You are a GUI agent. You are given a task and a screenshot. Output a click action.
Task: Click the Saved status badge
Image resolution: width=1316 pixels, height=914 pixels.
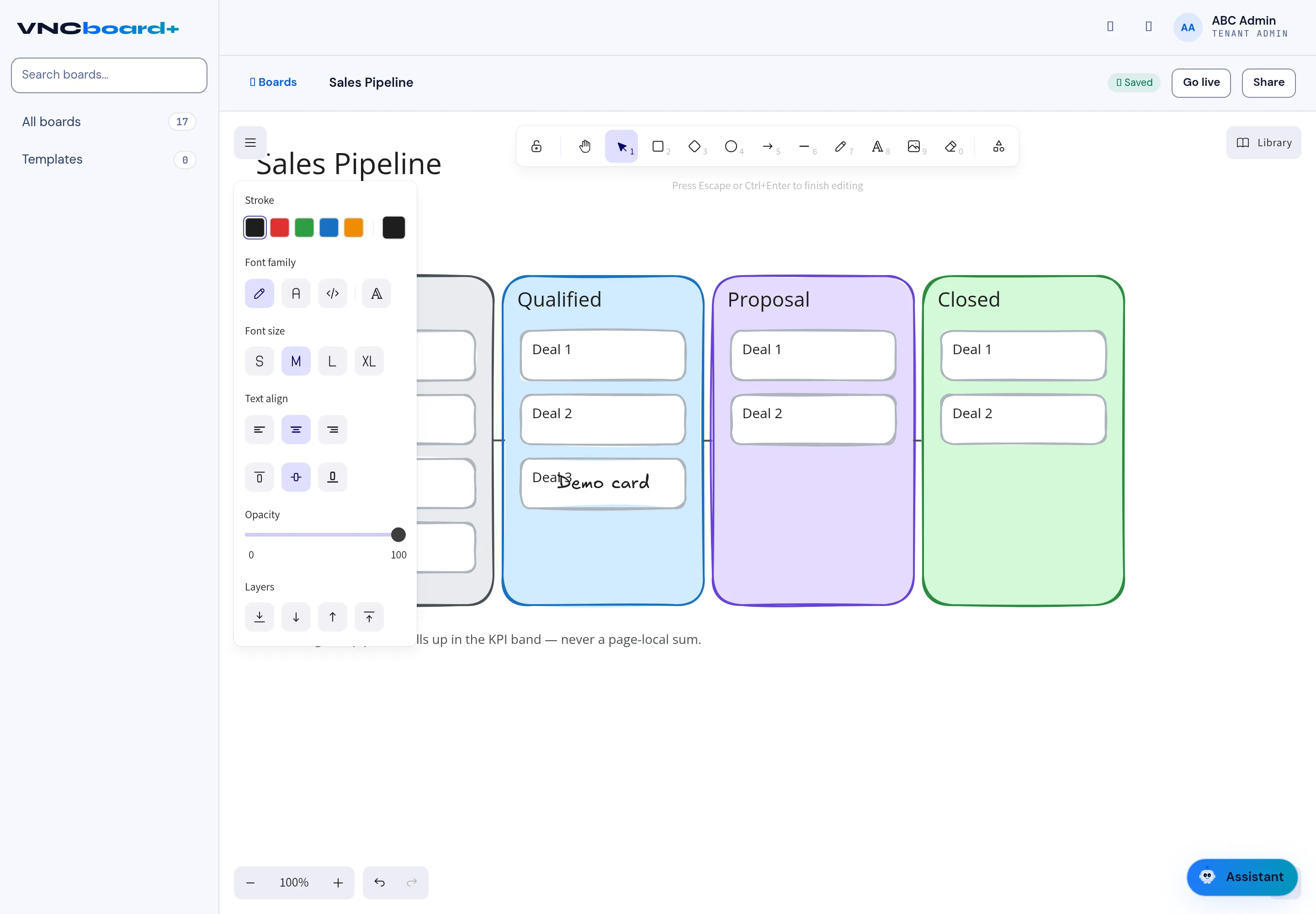tap(1134, 82)
